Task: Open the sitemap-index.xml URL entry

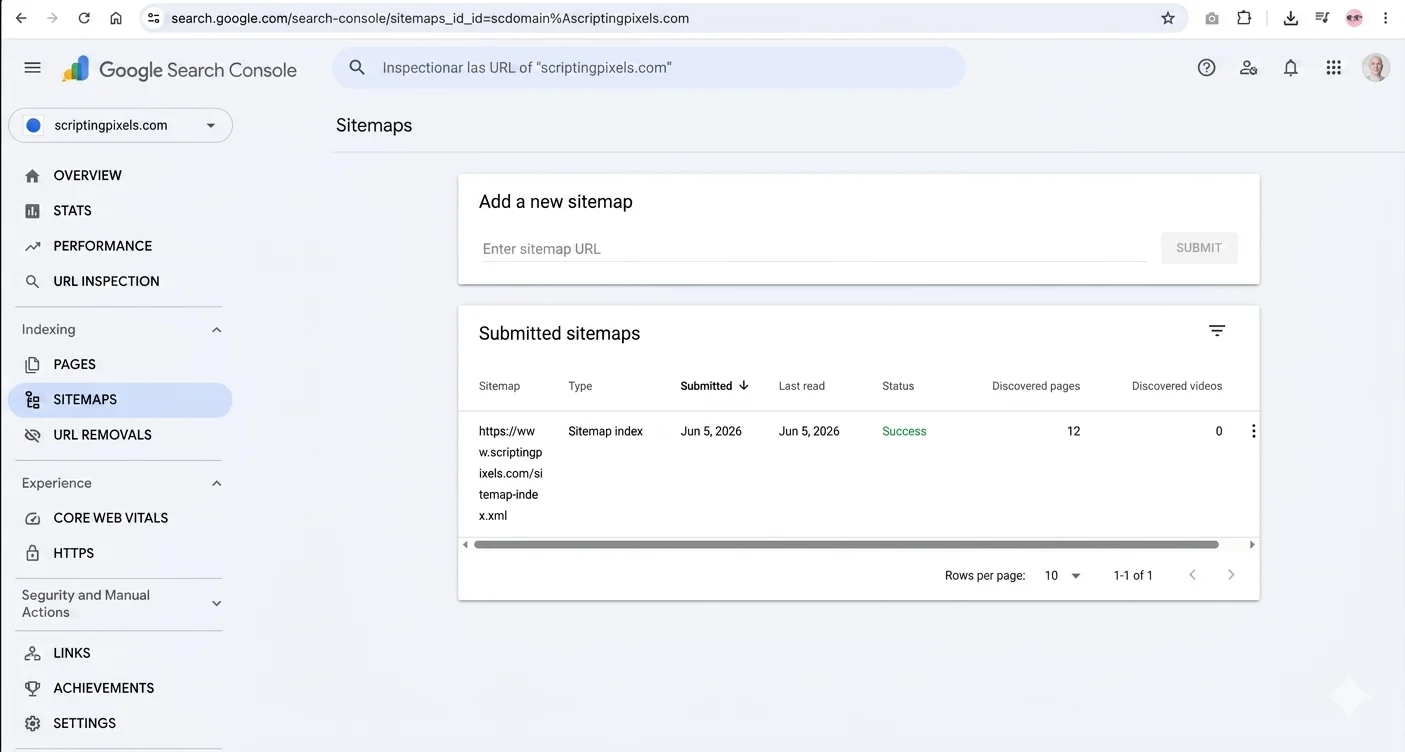Action: pos(510,474)
